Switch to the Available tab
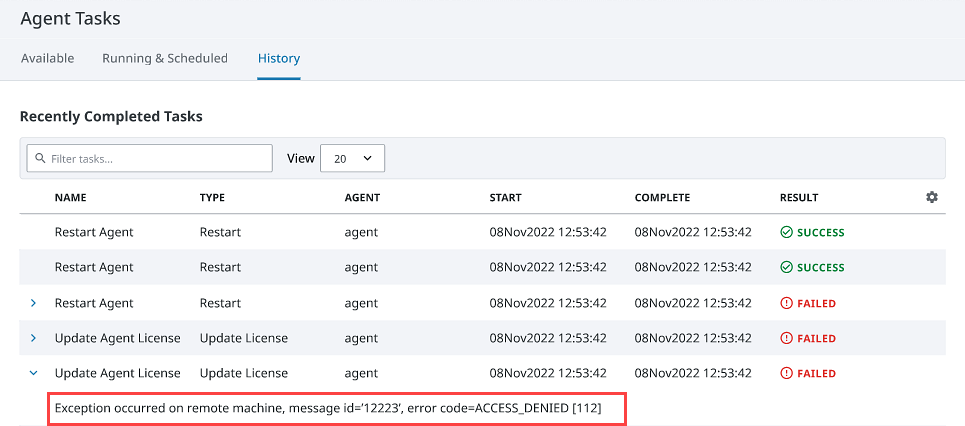The height and width of the screenshot is (426, 965). (x=47, y=58)
